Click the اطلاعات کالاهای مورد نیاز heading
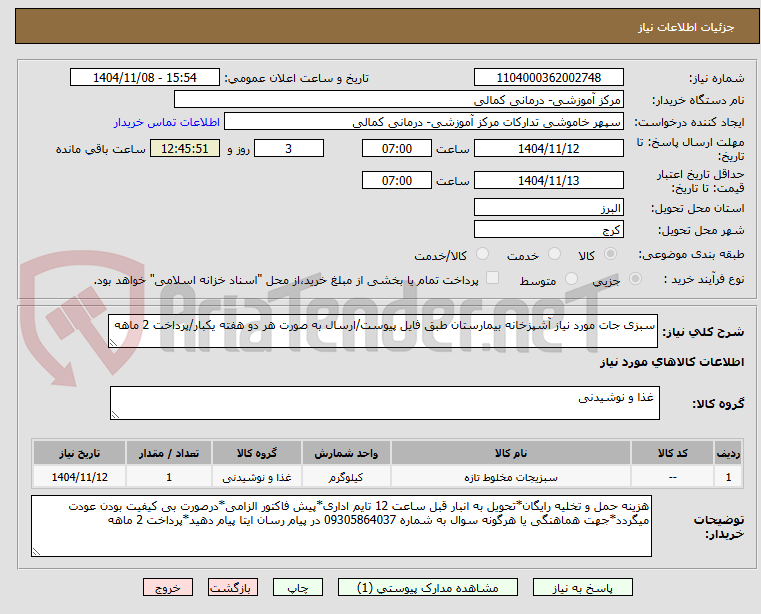761x614 pixels. pos(672,363)
